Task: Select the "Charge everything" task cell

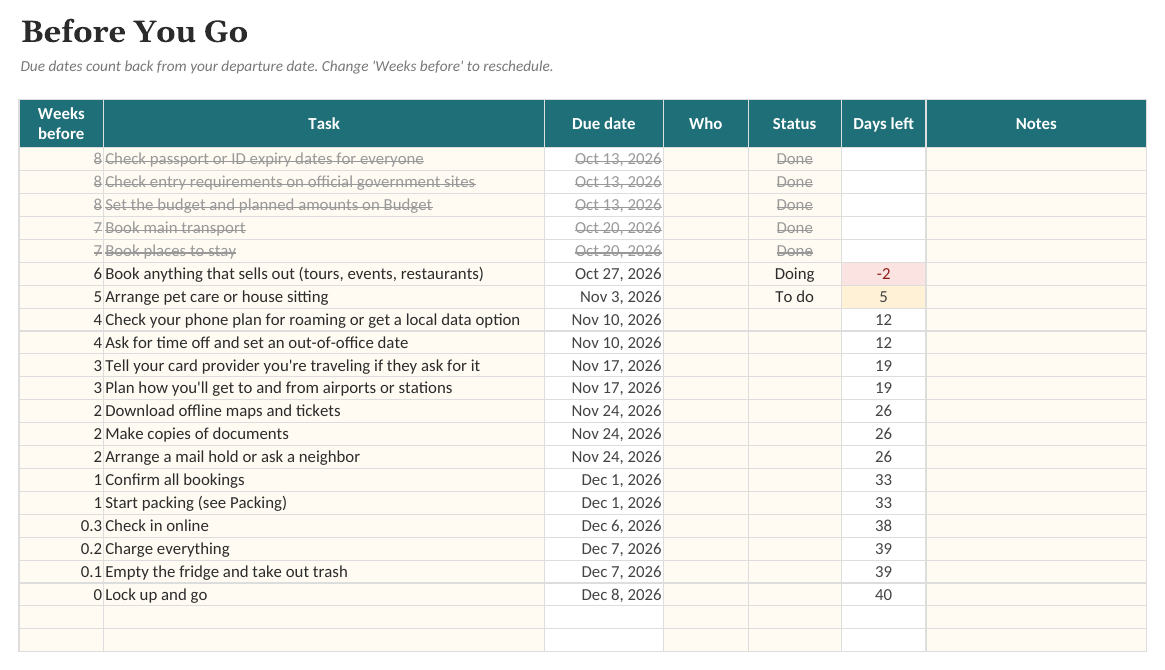Action: click(x=324, y=549)
